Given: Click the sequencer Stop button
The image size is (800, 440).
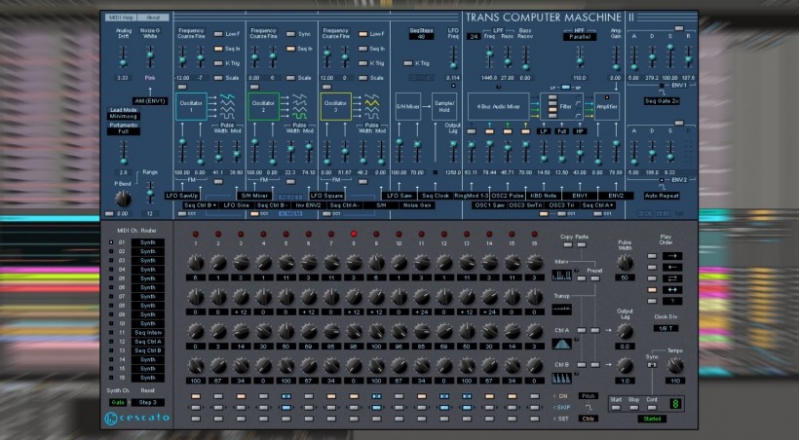Looking at the screenshot, I should (634, 407).
